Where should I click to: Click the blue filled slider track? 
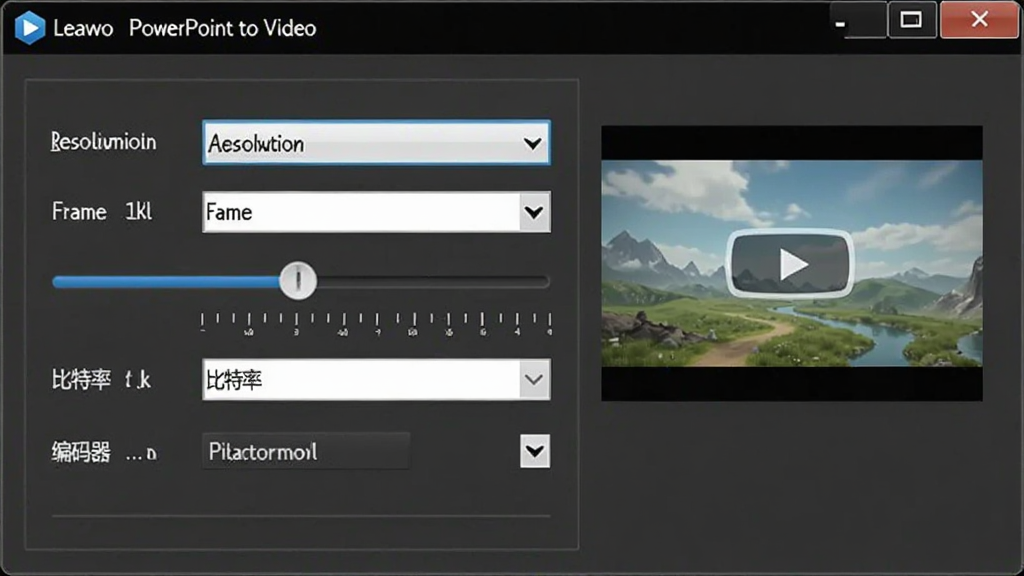(167, 281)
